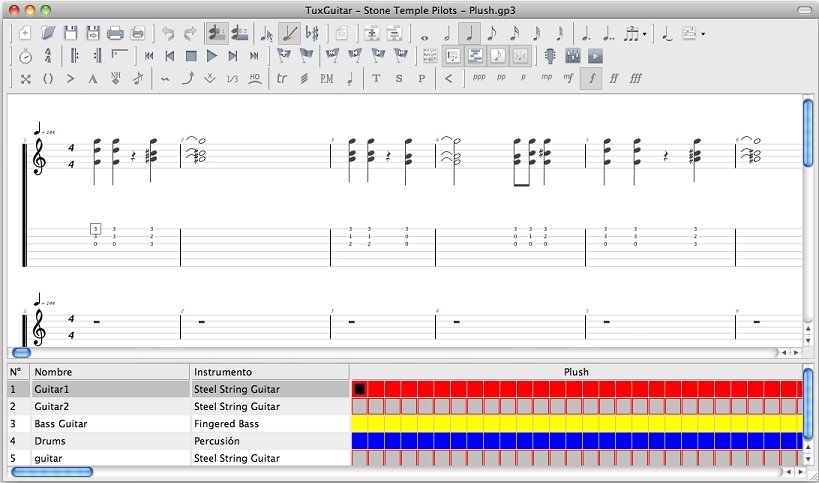Set dynamic to fff
Screen dimensions: 819x483
(x=636, y=78)
